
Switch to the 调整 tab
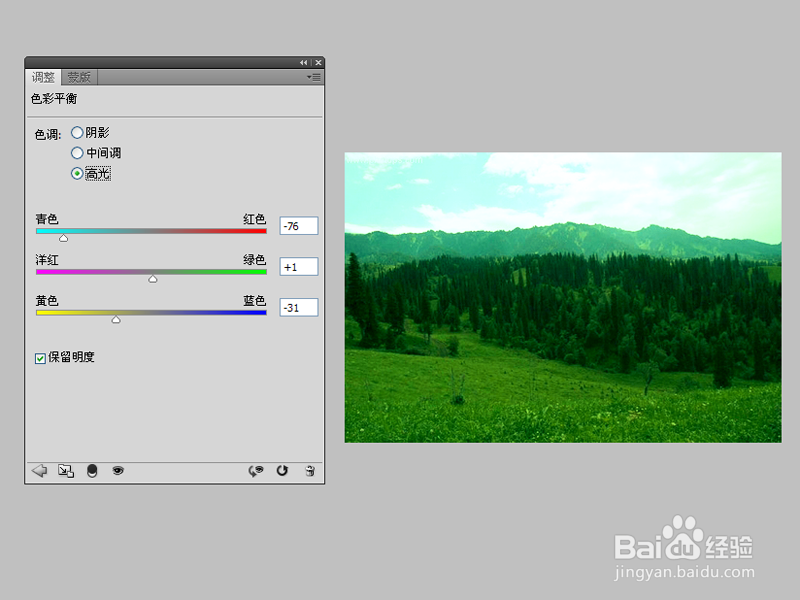point(43,77)
